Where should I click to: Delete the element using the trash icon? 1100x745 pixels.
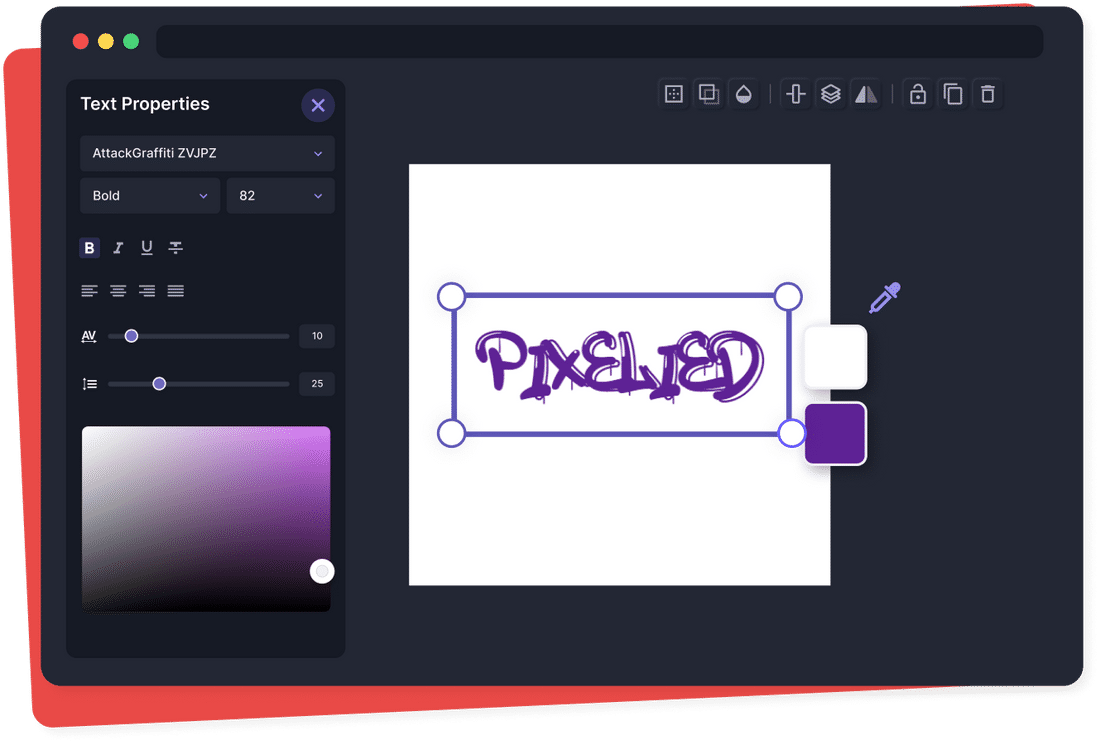pyautogui.click(x=988, y=93)
